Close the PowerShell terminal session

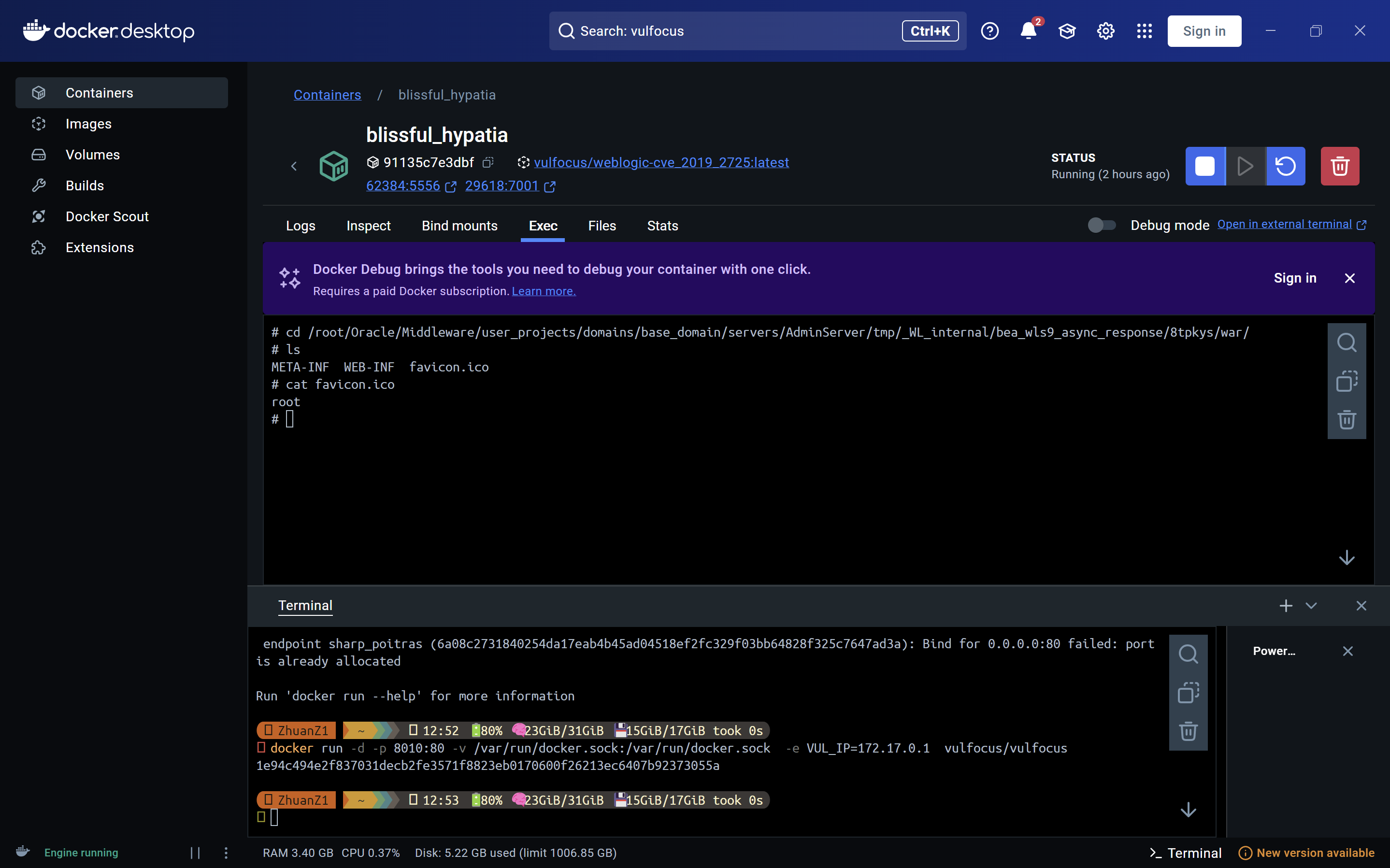click(1348, 651)
